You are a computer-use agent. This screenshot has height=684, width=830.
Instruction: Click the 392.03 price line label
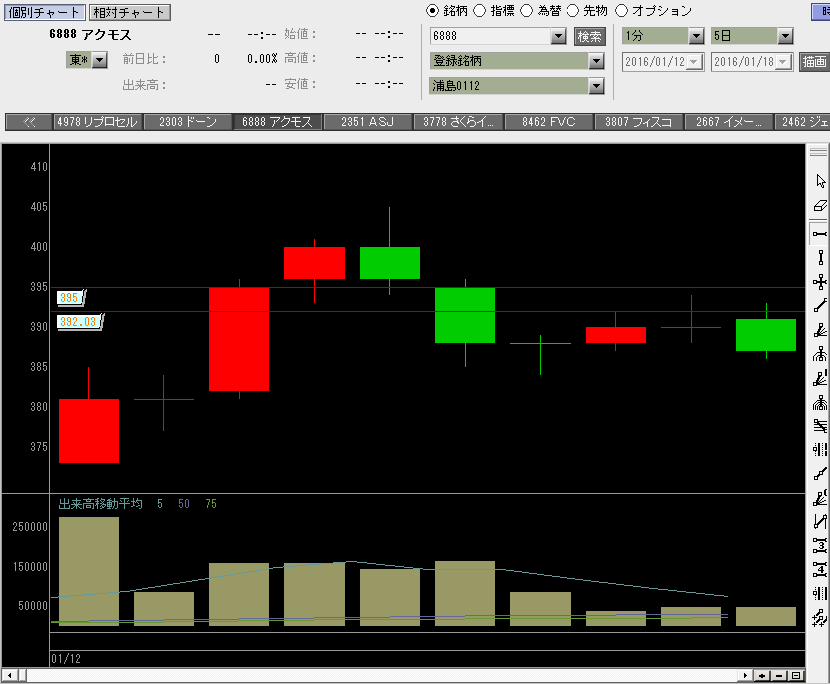click(79, 321)
